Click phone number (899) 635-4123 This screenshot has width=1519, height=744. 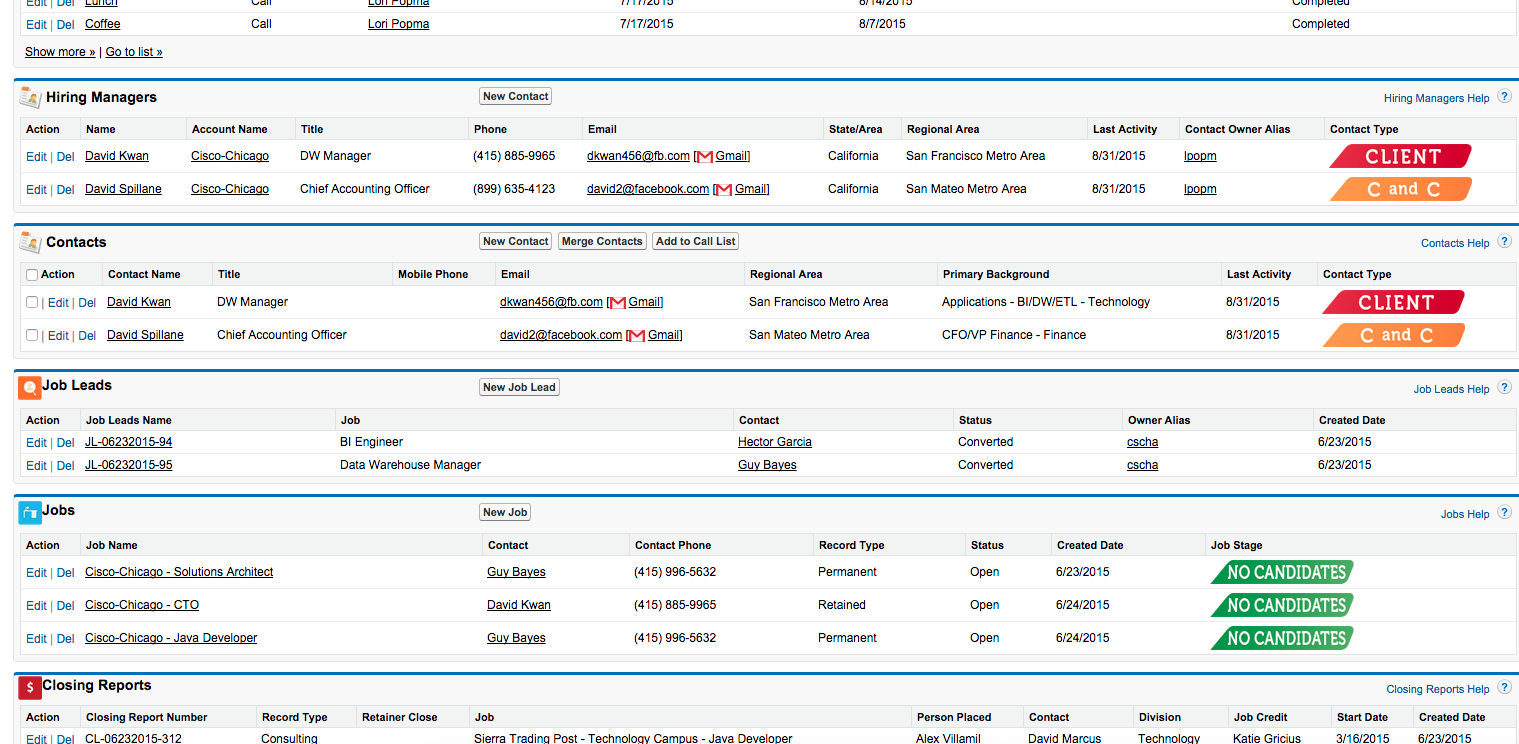[514, 189]
